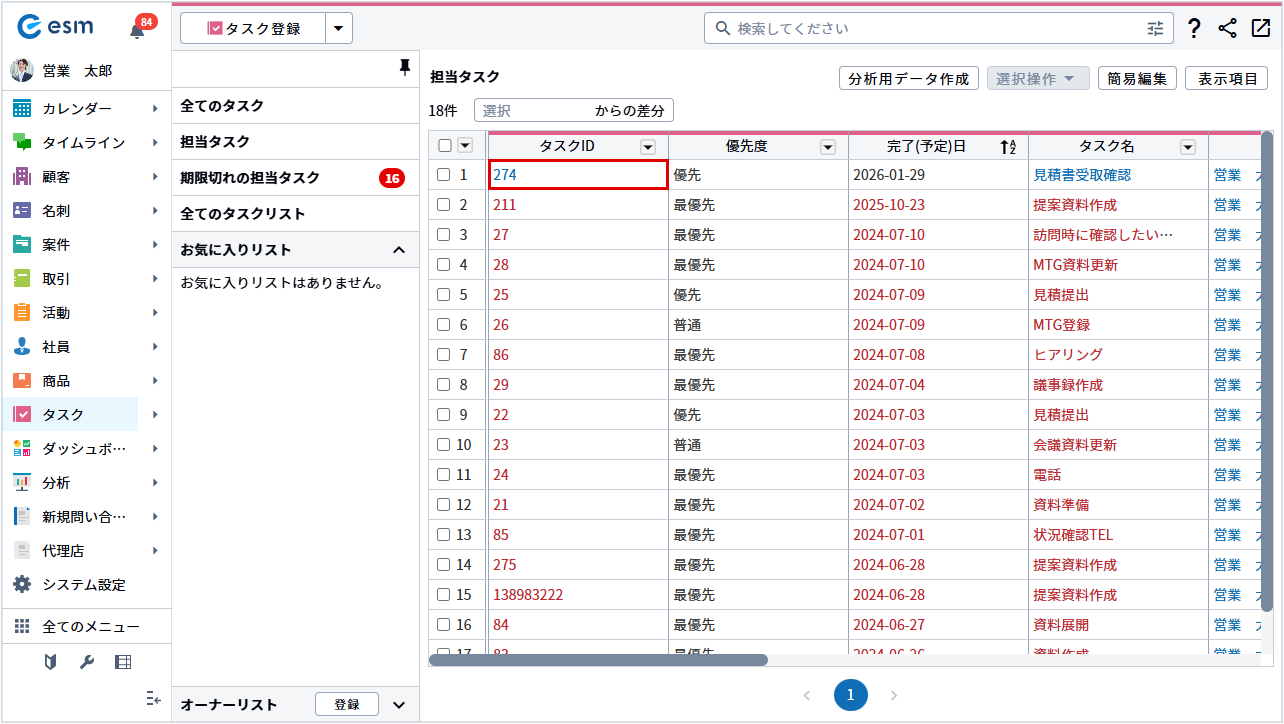The width and height of the screenshot is (1284, 724).
Task: Collapse the お気に入りリスト section
Action: pos(398,250)
